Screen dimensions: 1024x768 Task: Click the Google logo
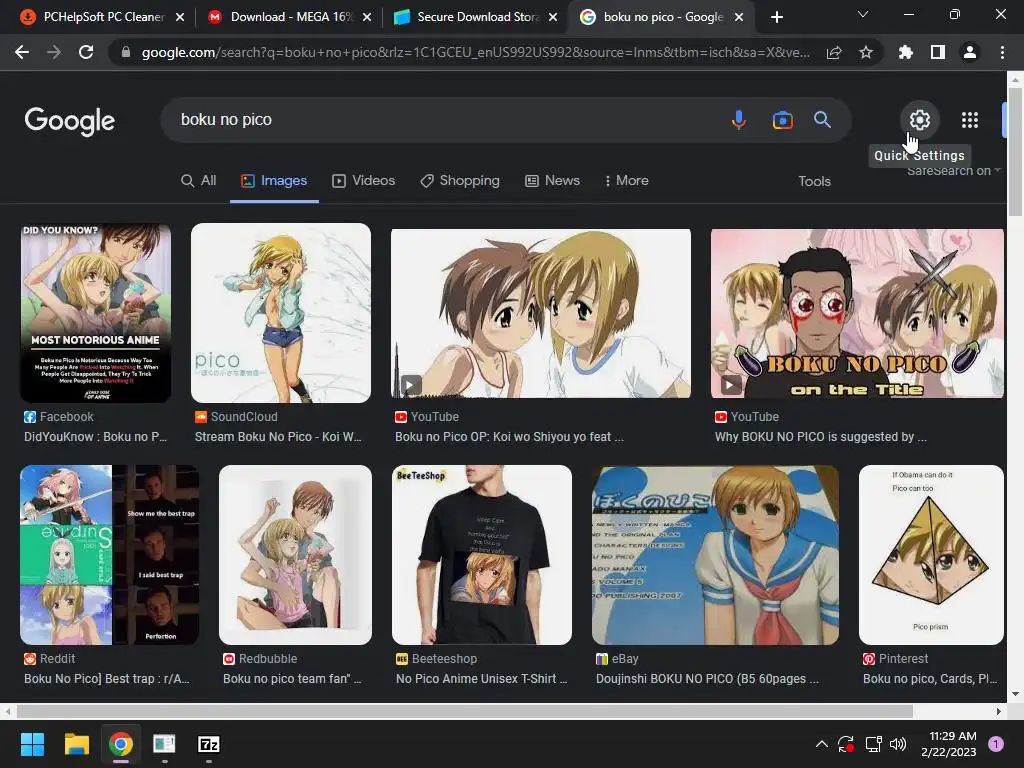70,121
